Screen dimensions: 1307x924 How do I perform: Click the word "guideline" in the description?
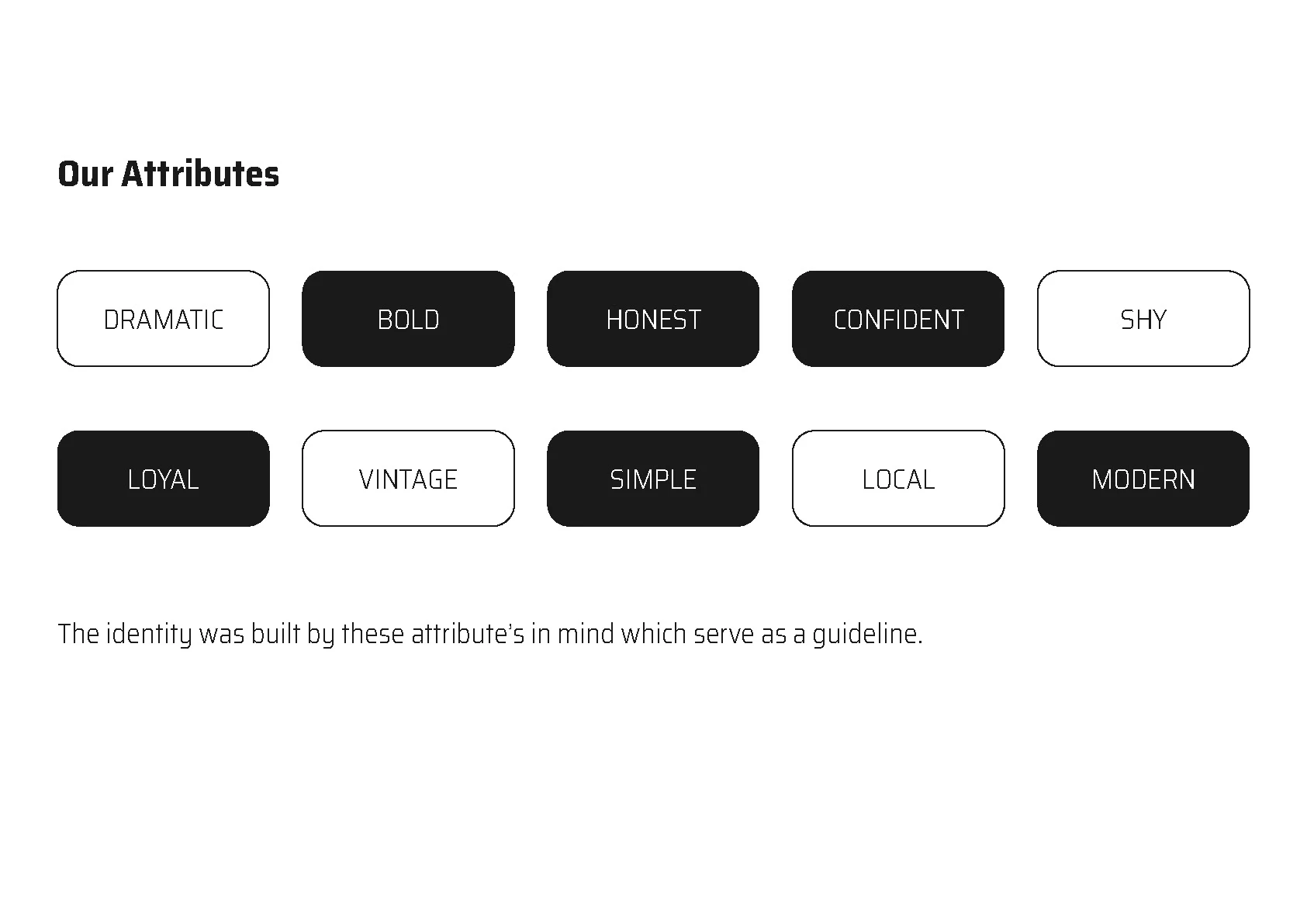point(866,635)
